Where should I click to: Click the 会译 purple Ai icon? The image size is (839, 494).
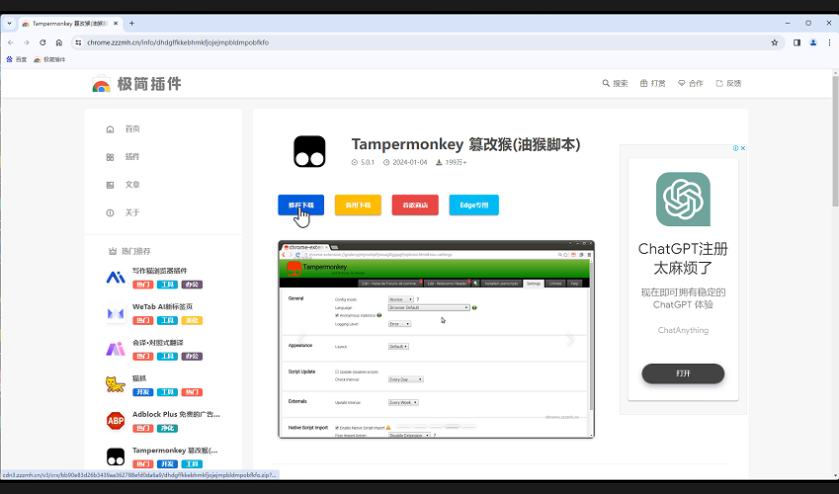coord(116,349)
